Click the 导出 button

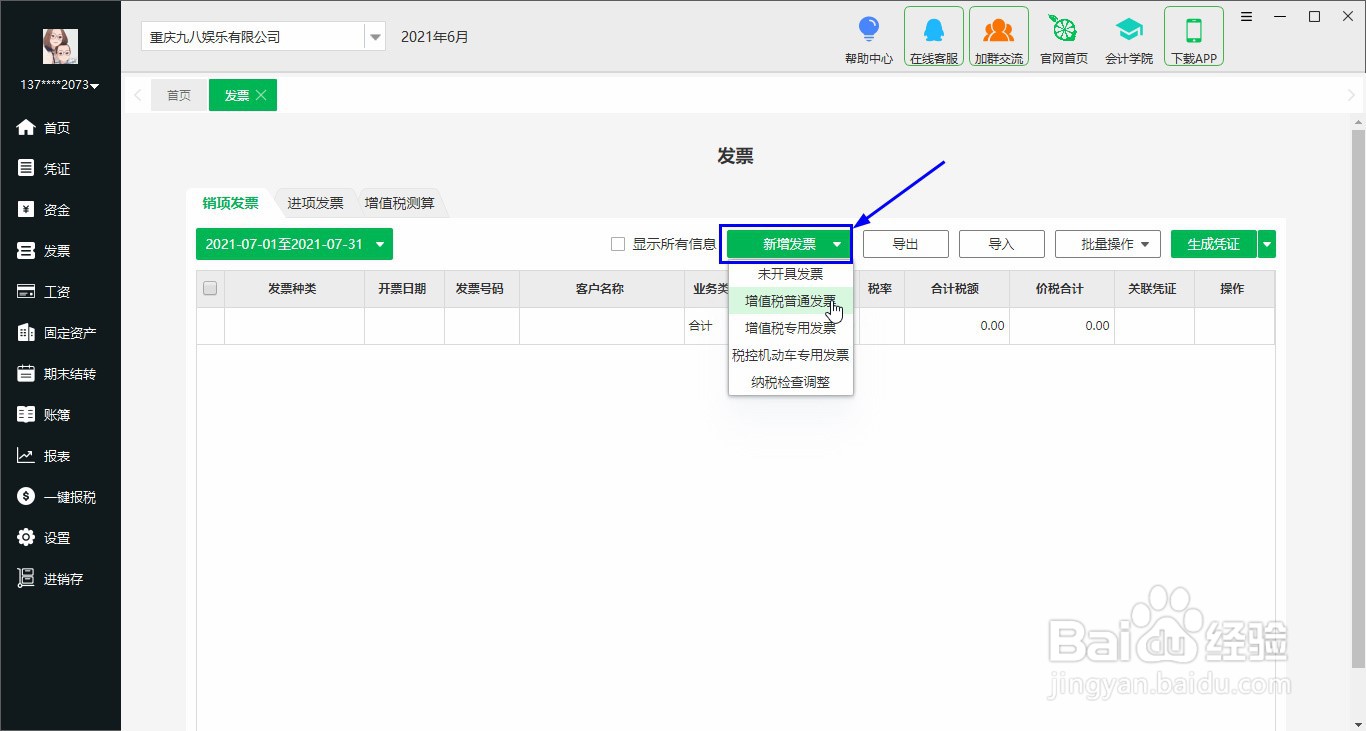coord(904,243)
